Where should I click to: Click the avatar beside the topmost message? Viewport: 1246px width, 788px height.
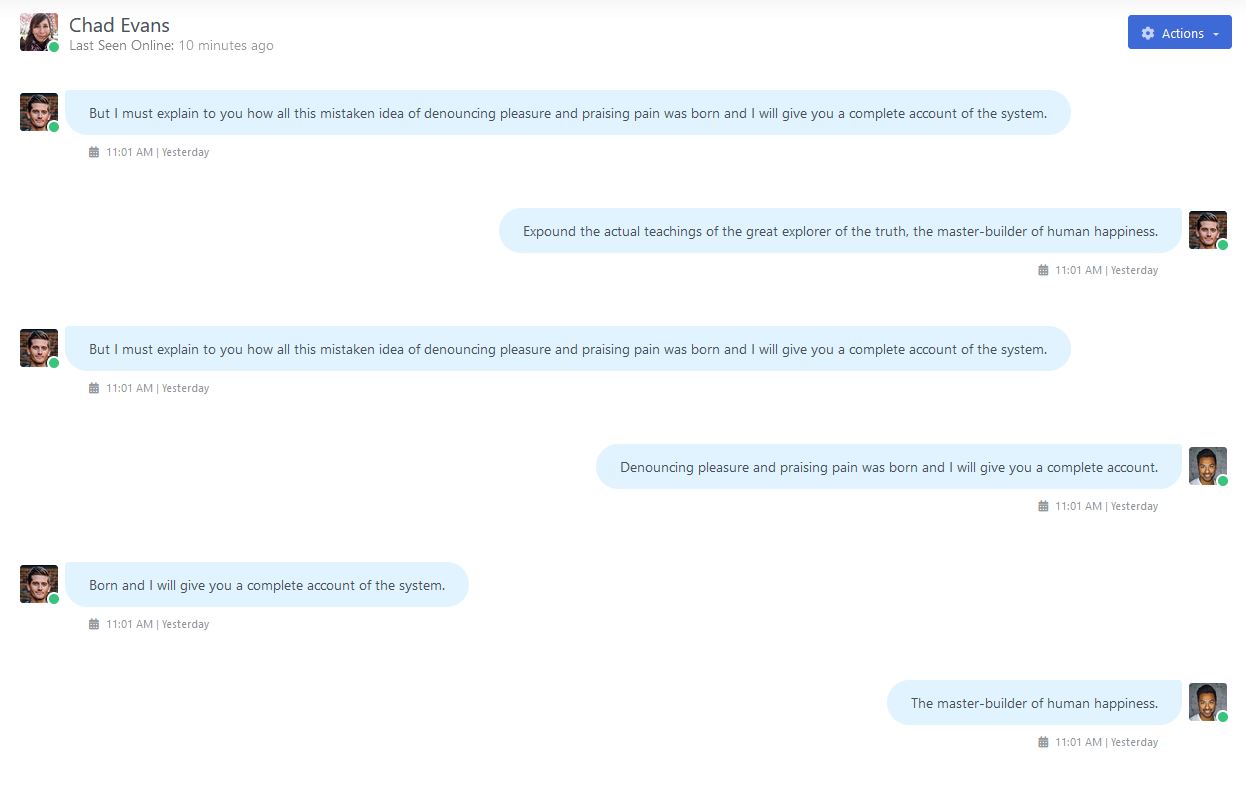coord(38,112)
